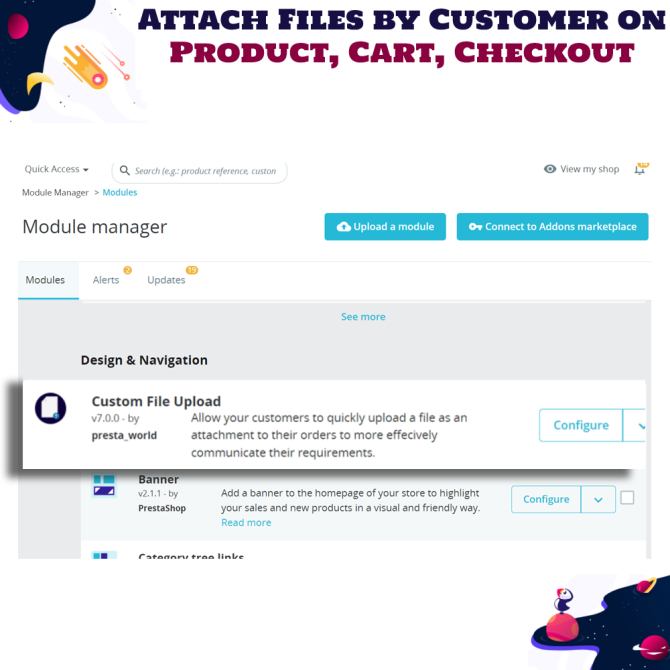670x670 pixels.
Task: Expand Custom File Upload actions arrow
Action: pos(634,425)
